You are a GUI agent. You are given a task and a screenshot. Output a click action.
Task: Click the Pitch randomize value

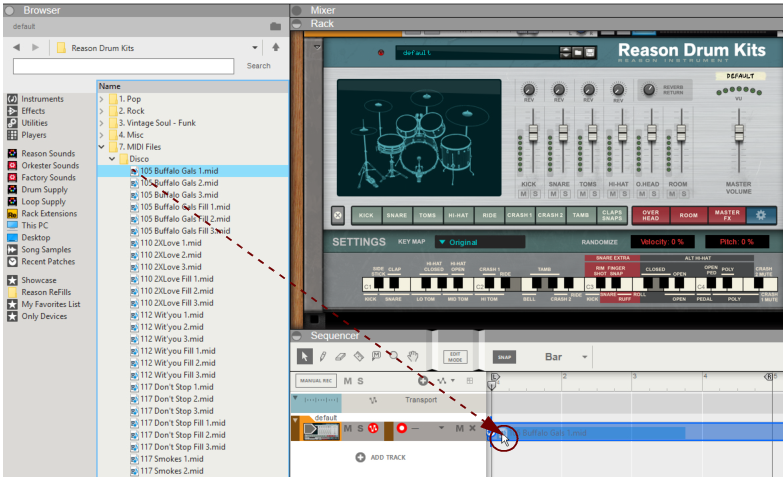pyautogui.click(x=736, y=242)
